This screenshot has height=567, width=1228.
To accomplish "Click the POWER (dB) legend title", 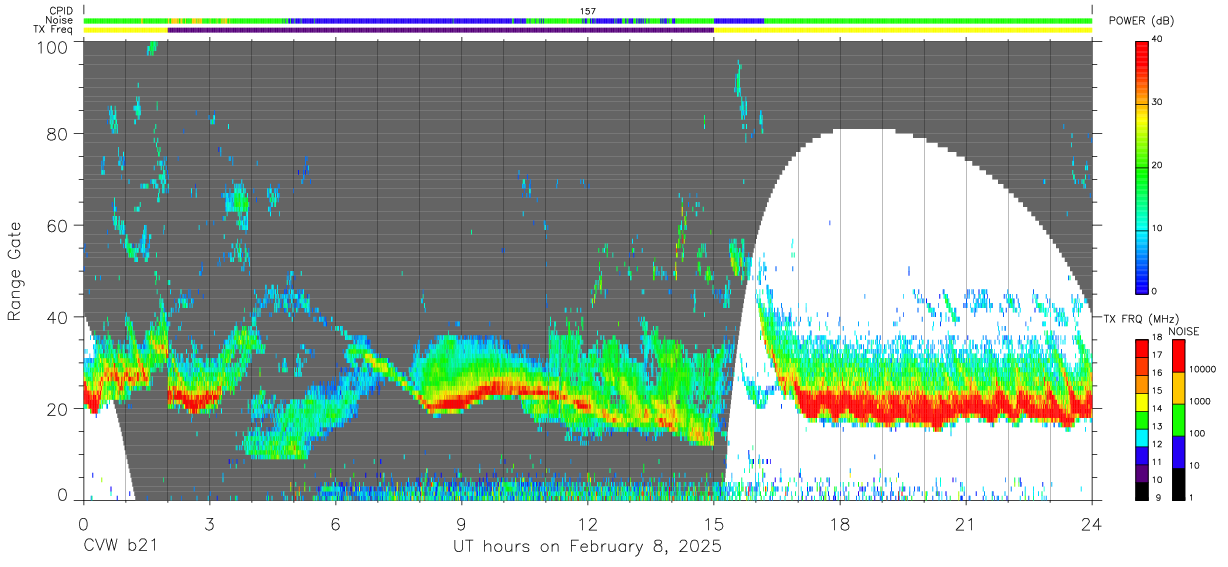I will (x=1142, y=20).
